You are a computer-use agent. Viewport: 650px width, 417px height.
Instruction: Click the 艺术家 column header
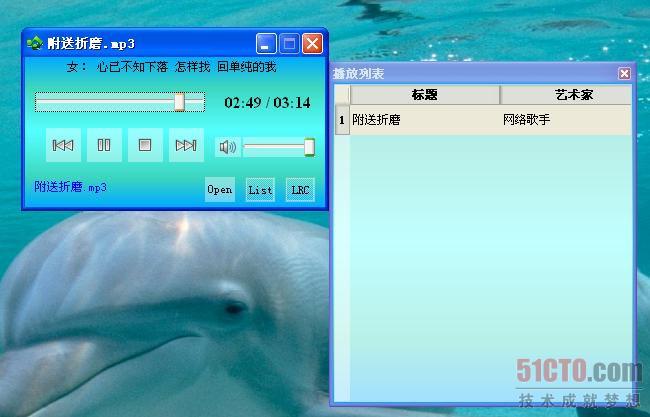pyautogui.click(x=566, y=95)
